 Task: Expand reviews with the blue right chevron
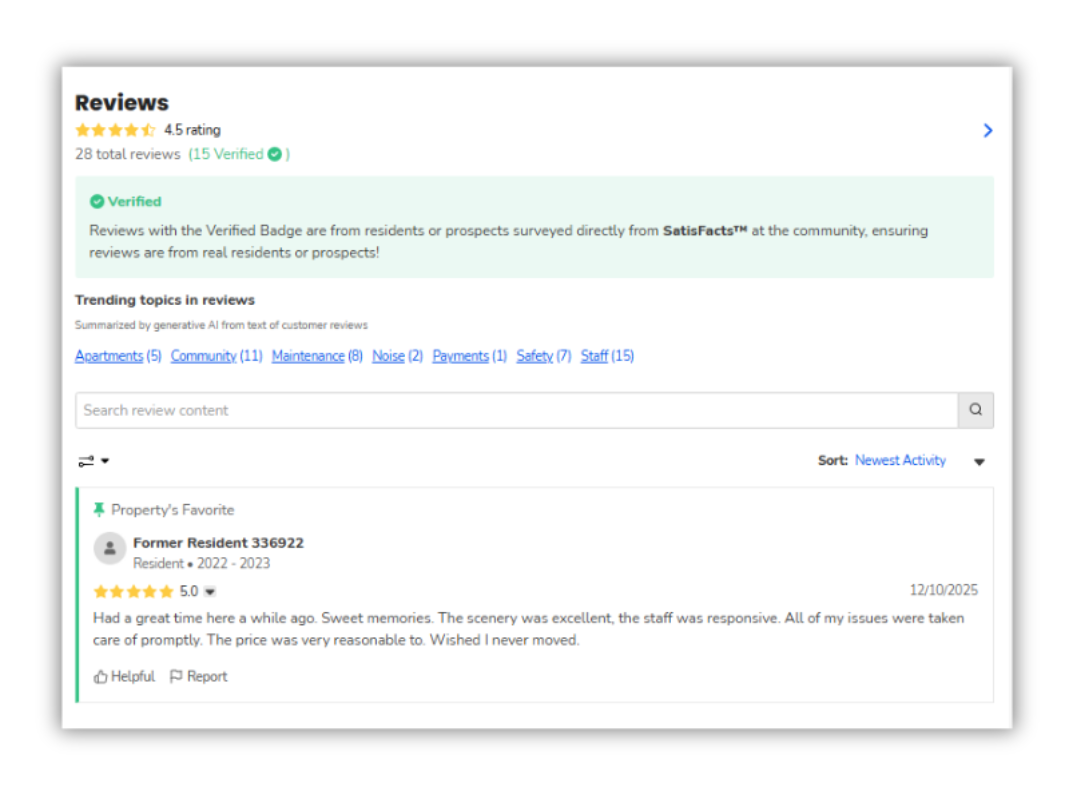click(x=988, y=130)
